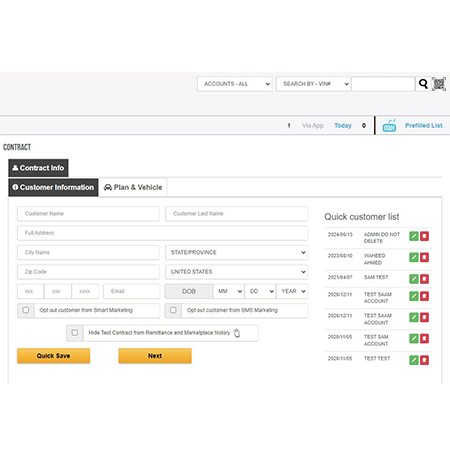
Task: Check Opt out customer from SMS Marketing
Action: tap(173, 310)
